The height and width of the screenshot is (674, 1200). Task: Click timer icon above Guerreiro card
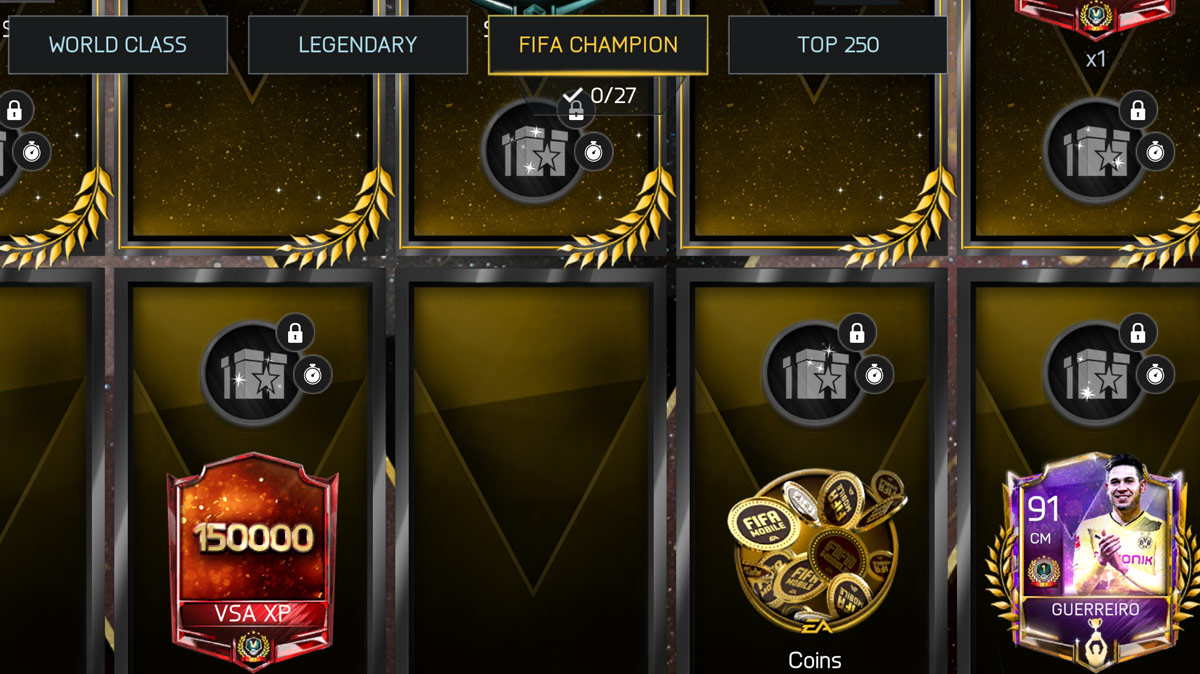coord(1155,374)
